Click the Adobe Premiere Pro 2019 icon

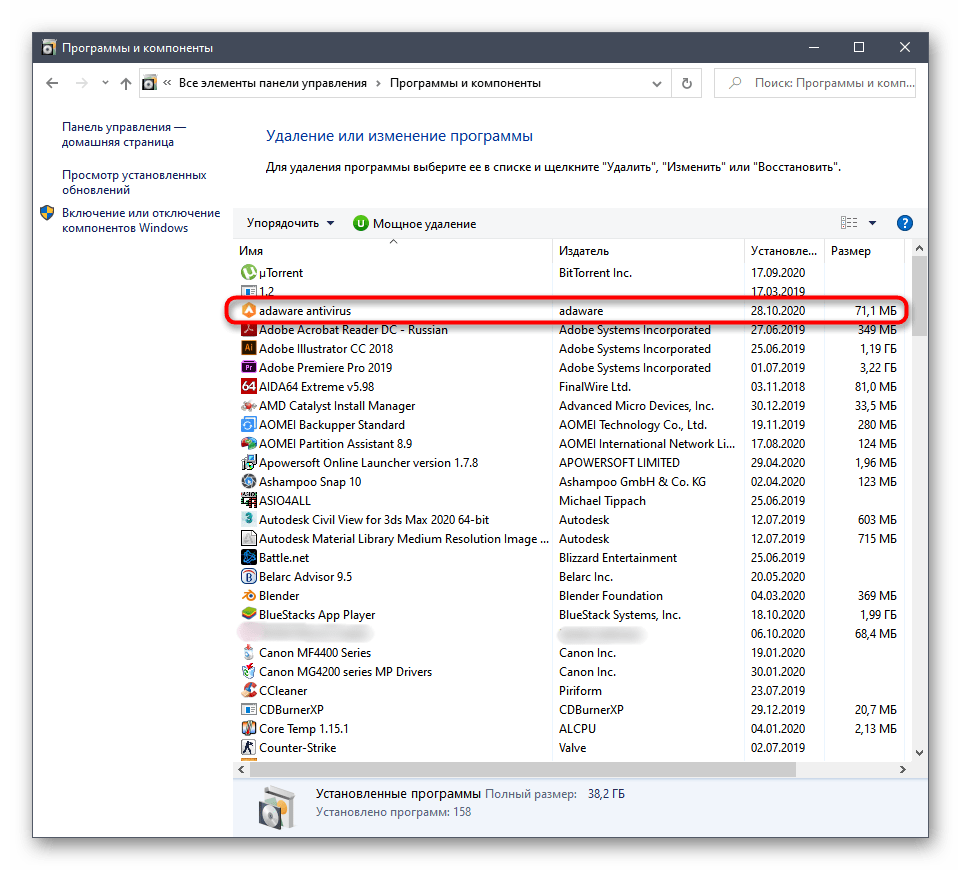point(248,368)
